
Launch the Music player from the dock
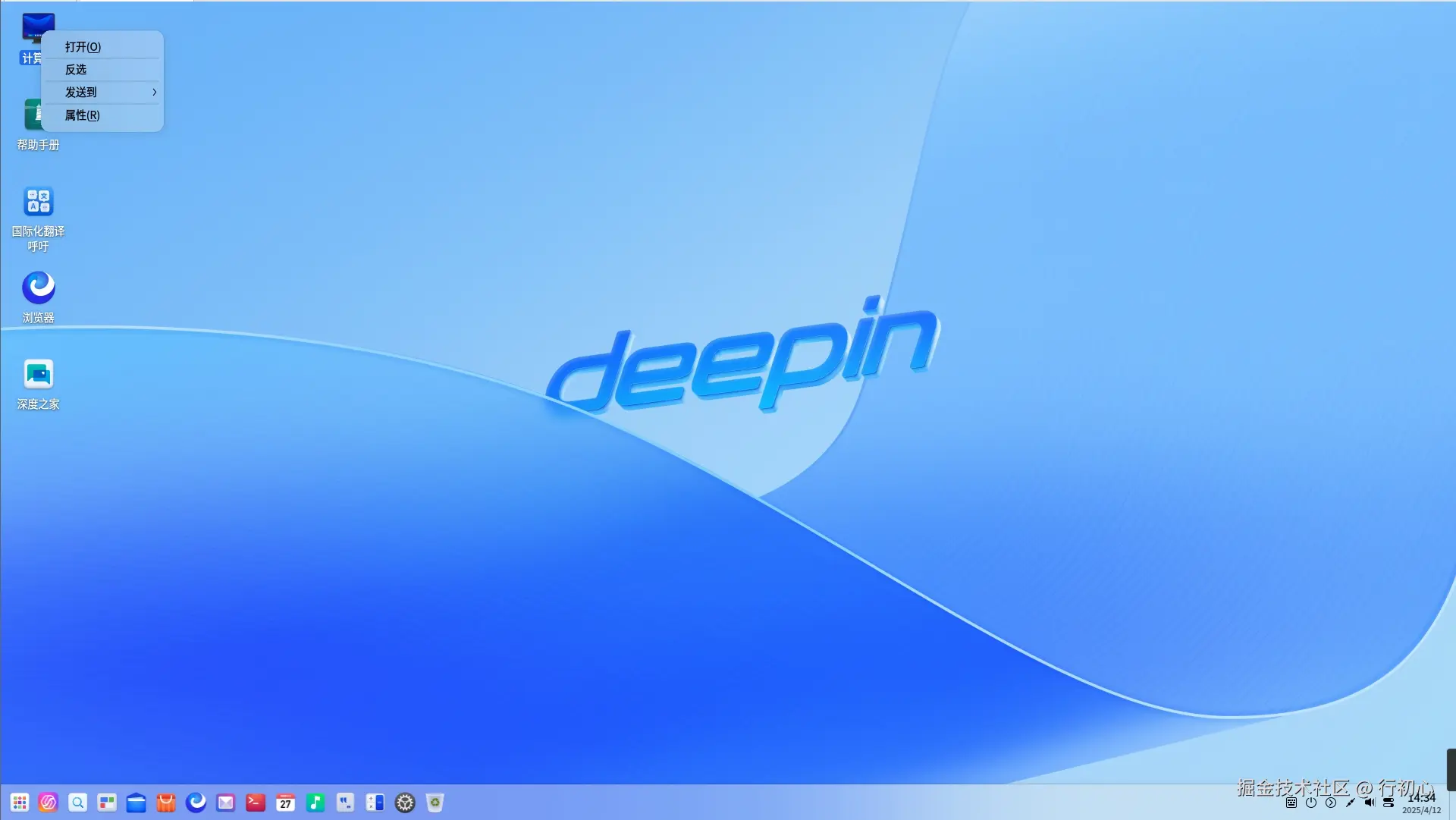click(x=315, y=803)
